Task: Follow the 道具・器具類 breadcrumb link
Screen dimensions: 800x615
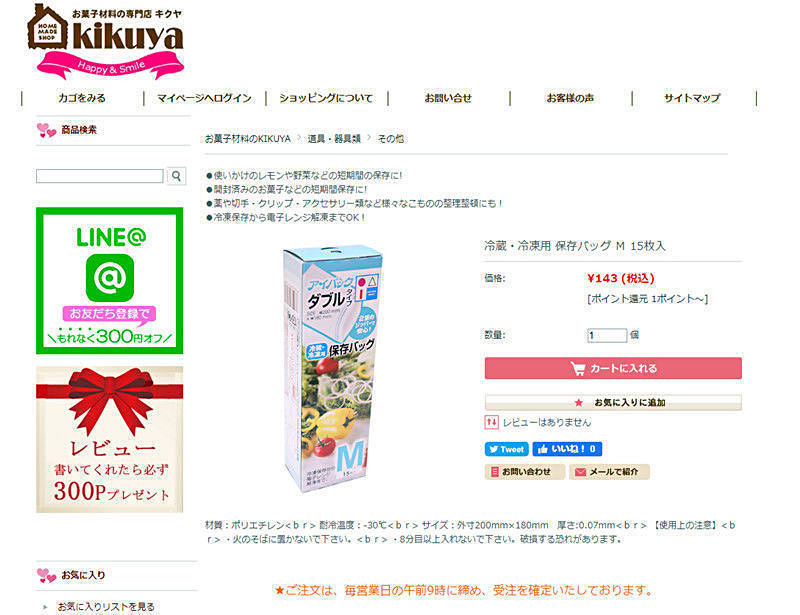Action: (x=334, y=139)
